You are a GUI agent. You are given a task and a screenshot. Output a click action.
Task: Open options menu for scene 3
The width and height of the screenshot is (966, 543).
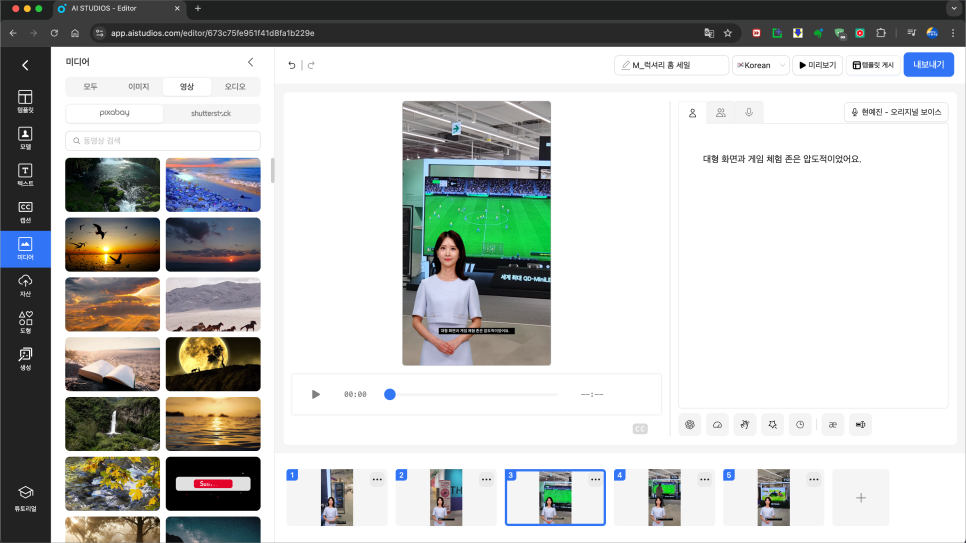point(595,480)
